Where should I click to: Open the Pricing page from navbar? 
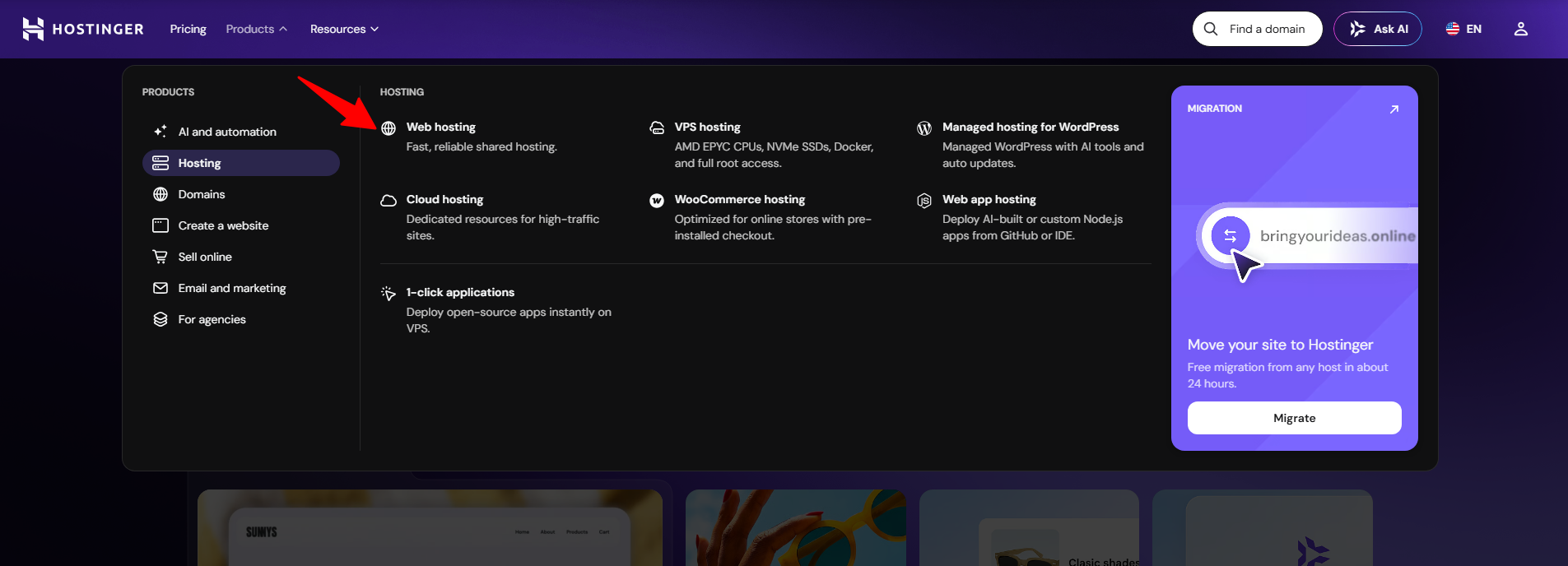point(188,29)
